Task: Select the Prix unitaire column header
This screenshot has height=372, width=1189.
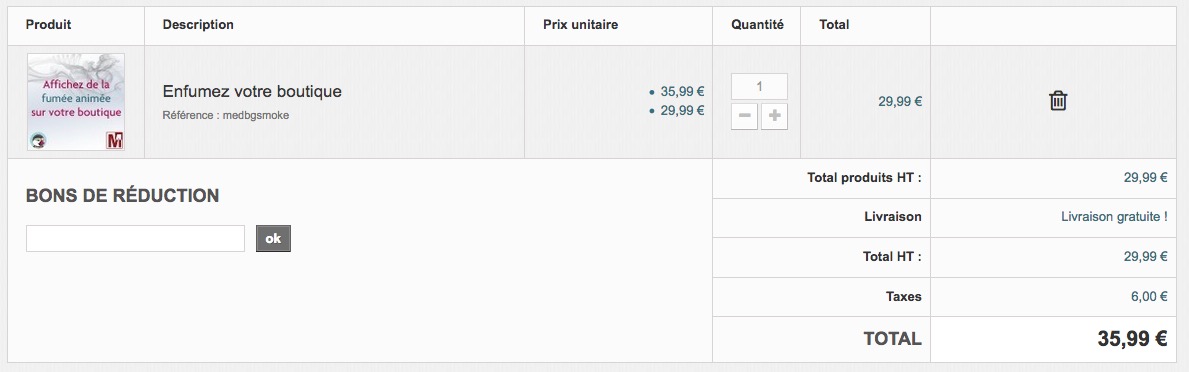Action: [580, 25]
